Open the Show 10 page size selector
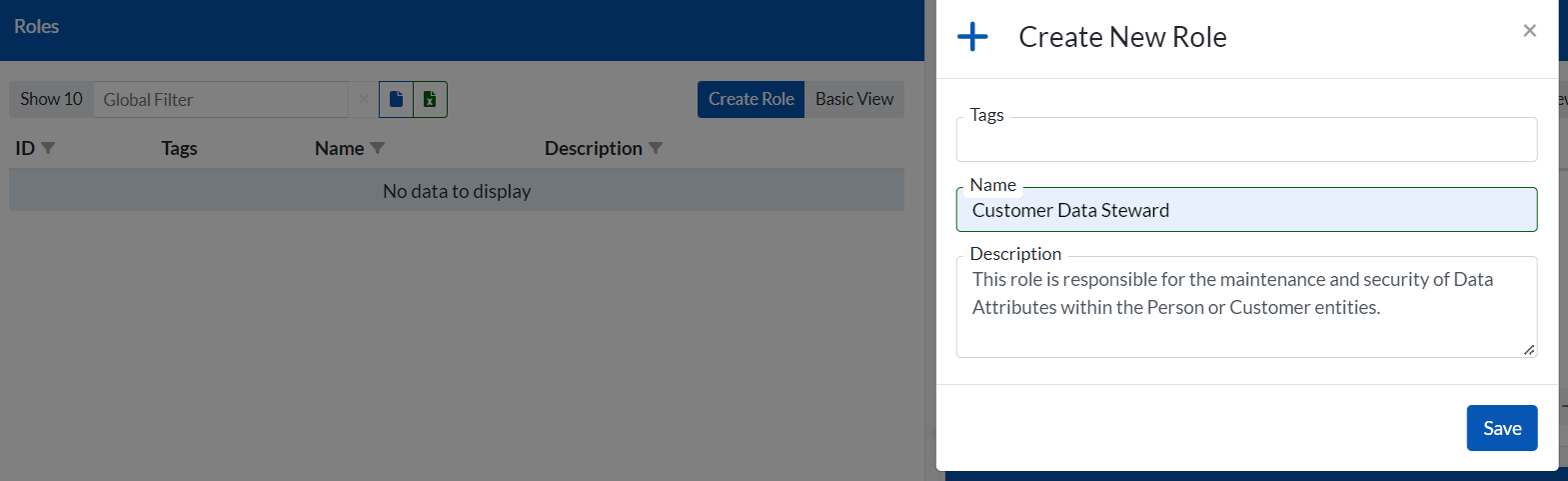1568x481 pixels. tap(52, 99)
